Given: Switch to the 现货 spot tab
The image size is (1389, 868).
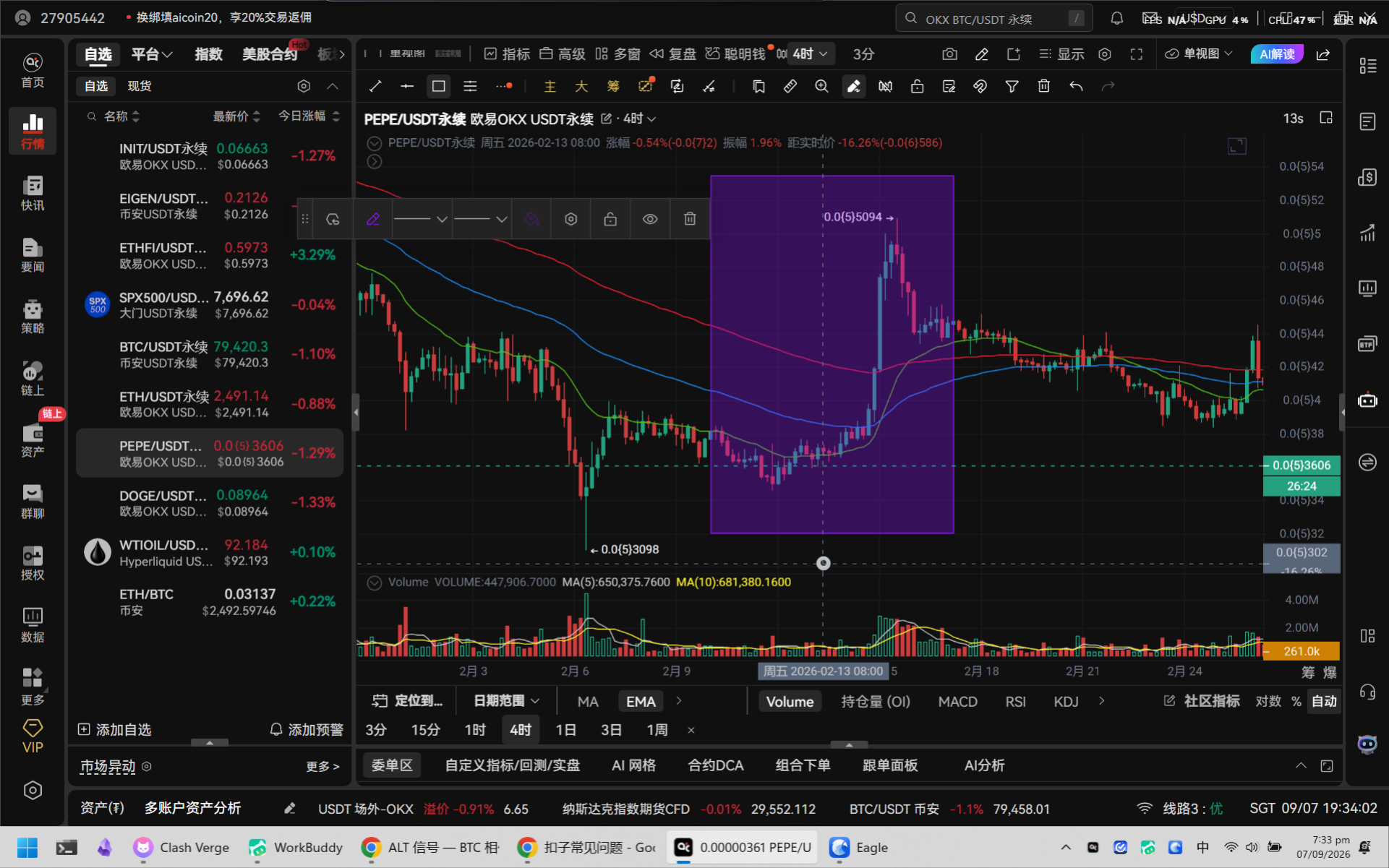Looking at the screenshot, I should 139,86.
